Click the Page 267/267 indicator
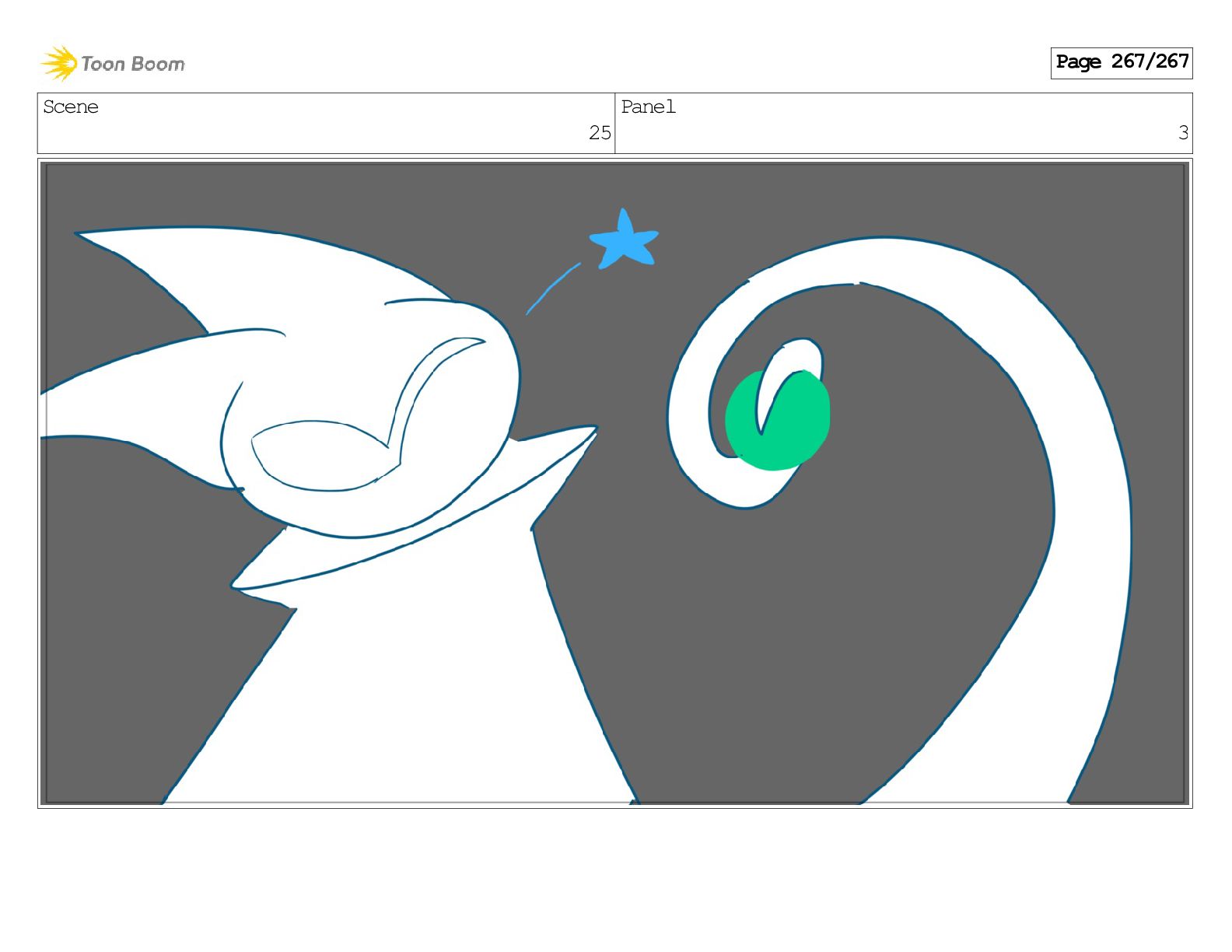This screenshot has width=1232, height=952. click(x=1121, y=62)
